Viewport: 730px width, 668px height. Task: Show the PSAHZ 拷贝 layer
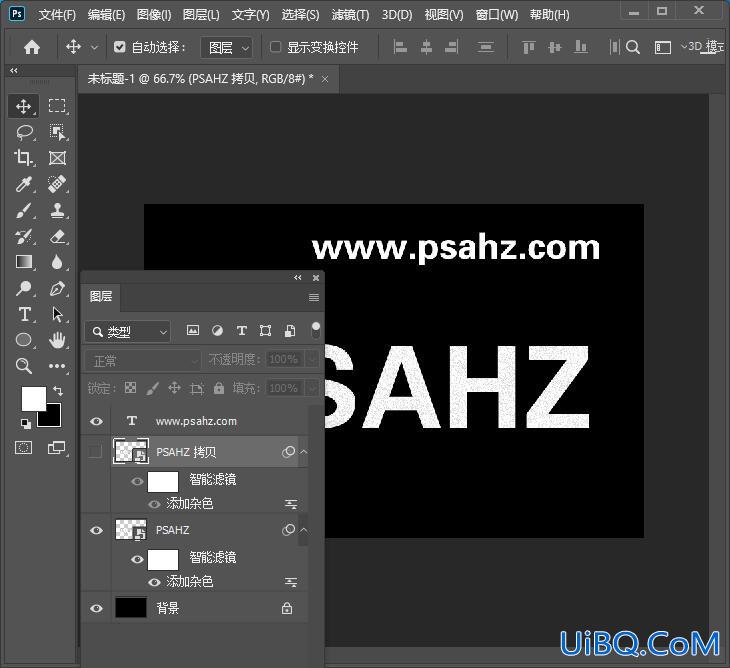[95, 452]
